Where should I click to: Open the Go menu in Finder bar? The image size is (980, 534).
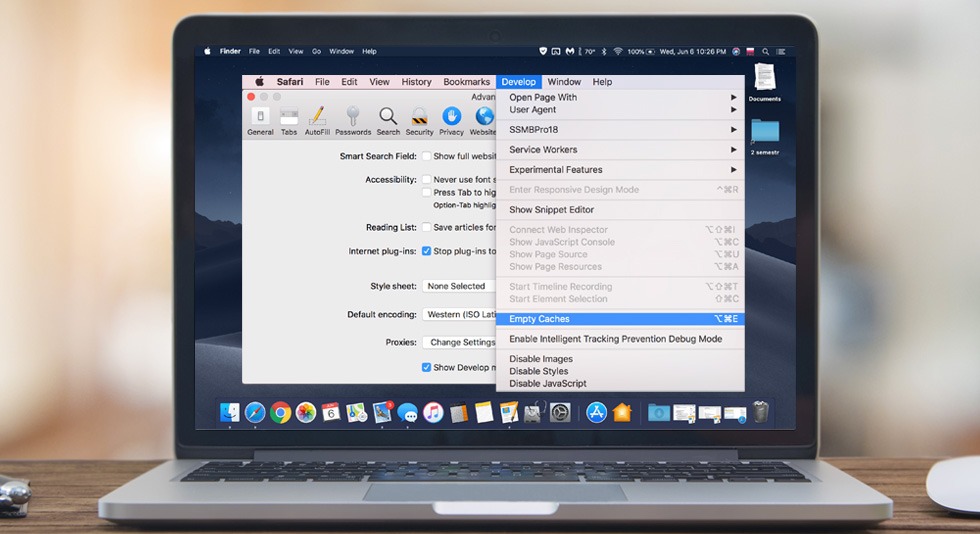[x=316, y=51]
